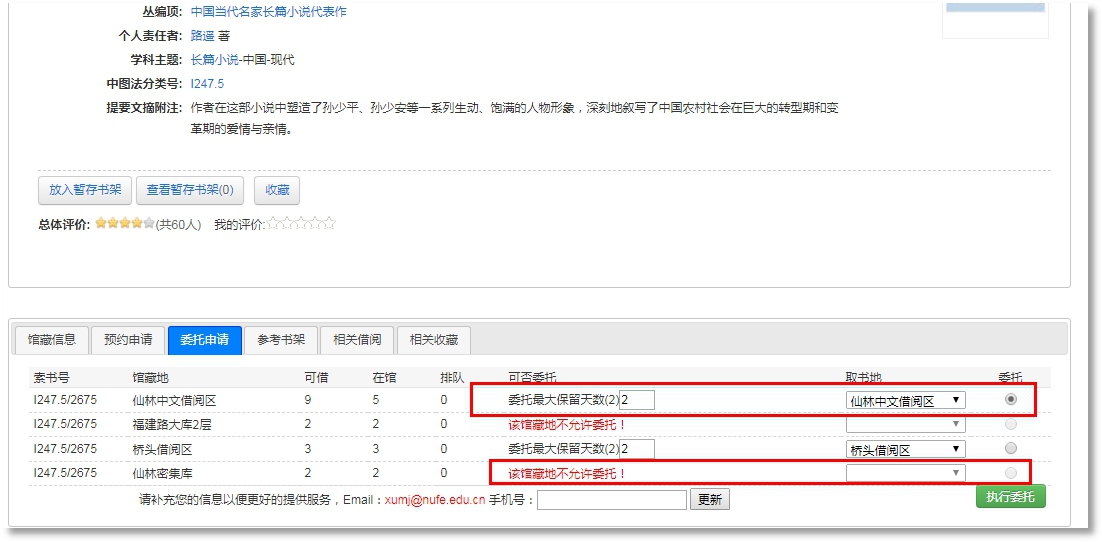Click the third star in 我的评价
1102x542 pixels.
click(301, 224)
